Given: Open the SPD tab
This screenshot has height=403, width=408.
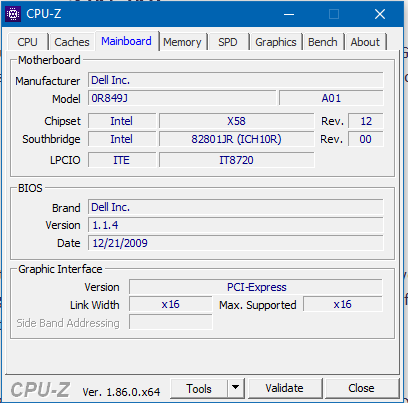Looking at the screenshot, I should [x=228, y=42].
